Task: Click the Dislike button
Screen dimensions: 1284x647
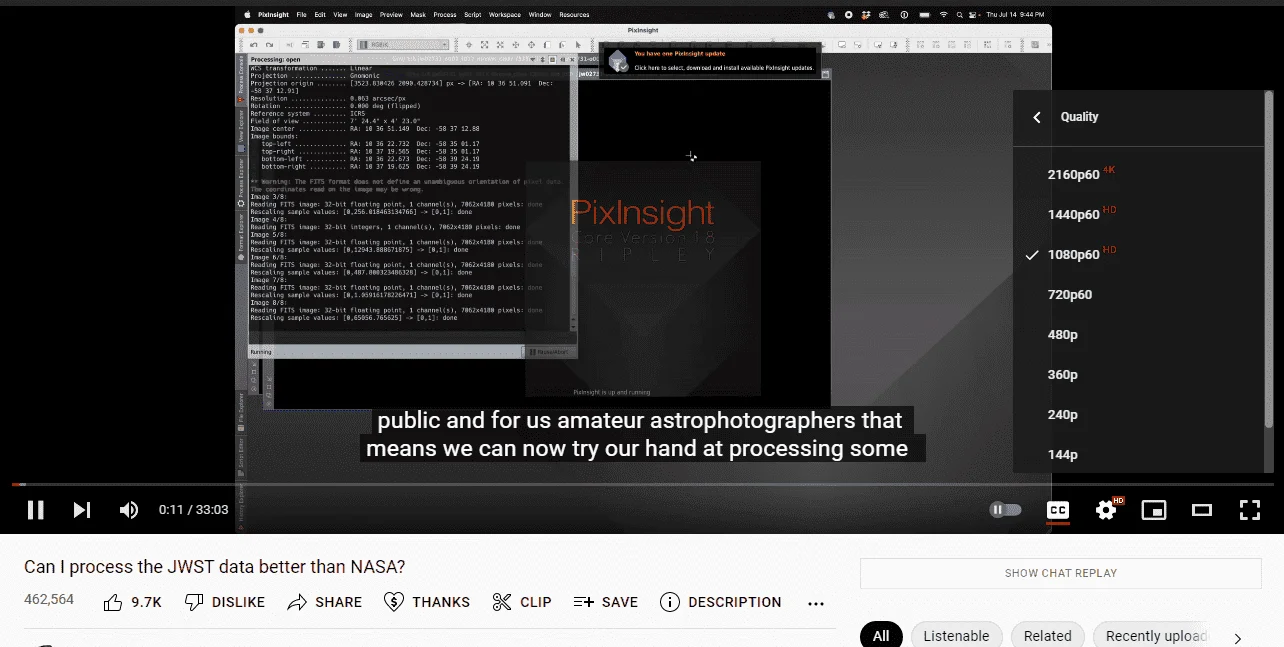Action: click(225, 602)
